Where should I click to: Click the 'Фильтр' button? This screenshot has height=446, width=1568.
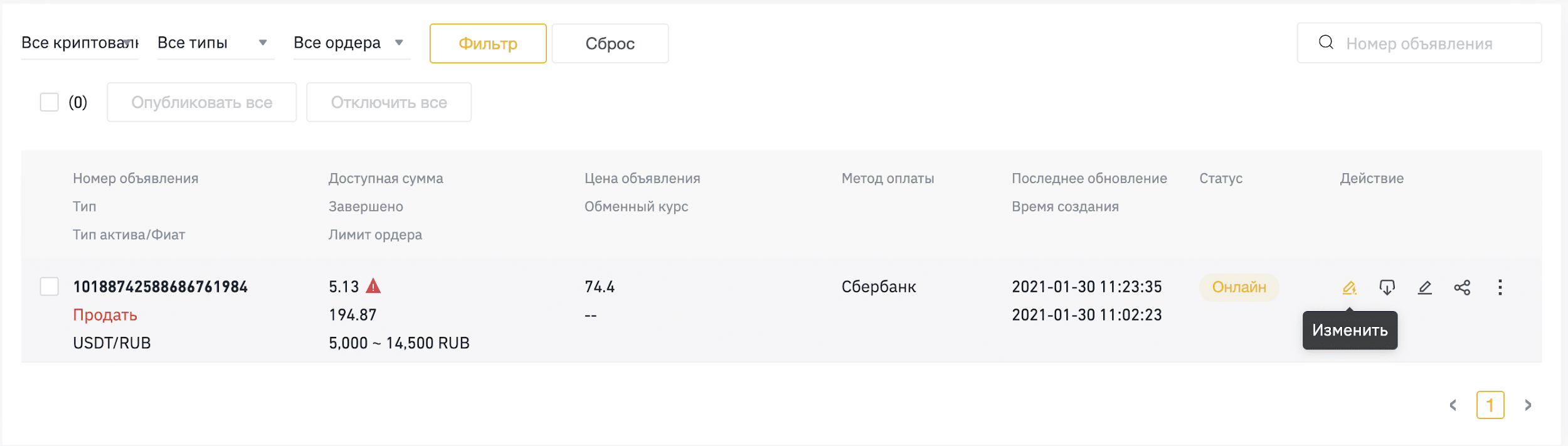pyautogui.click(x=488, y=43)
